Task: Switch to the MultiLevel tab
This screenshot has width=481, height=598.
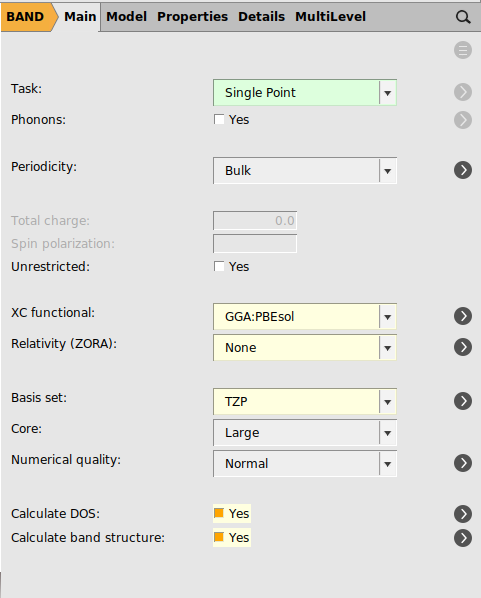Action: point(330,17)
